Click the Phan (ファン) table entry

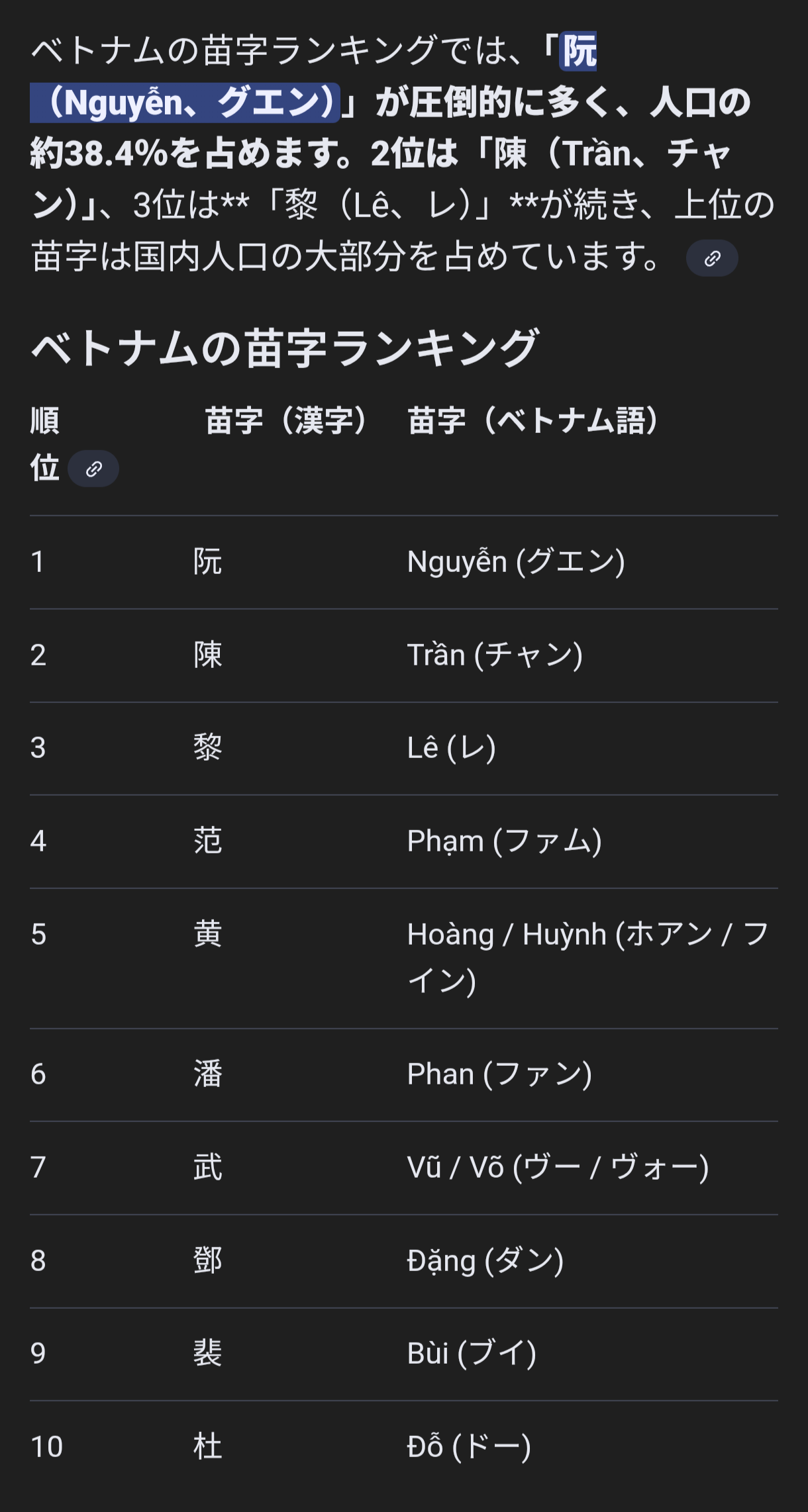pos(499,1074)
